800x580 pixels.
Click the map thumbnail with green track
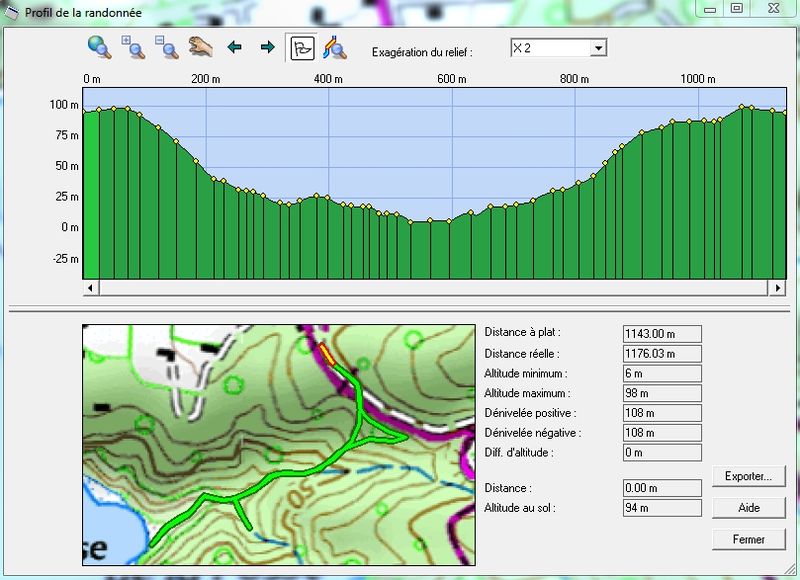tap(279, 445)
